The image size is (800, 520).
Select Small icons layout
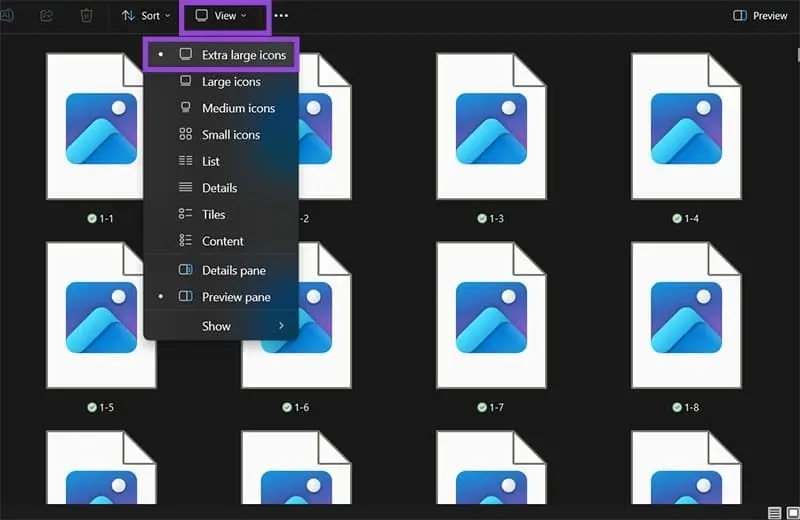pyautogui.click(x=221, y=135)
